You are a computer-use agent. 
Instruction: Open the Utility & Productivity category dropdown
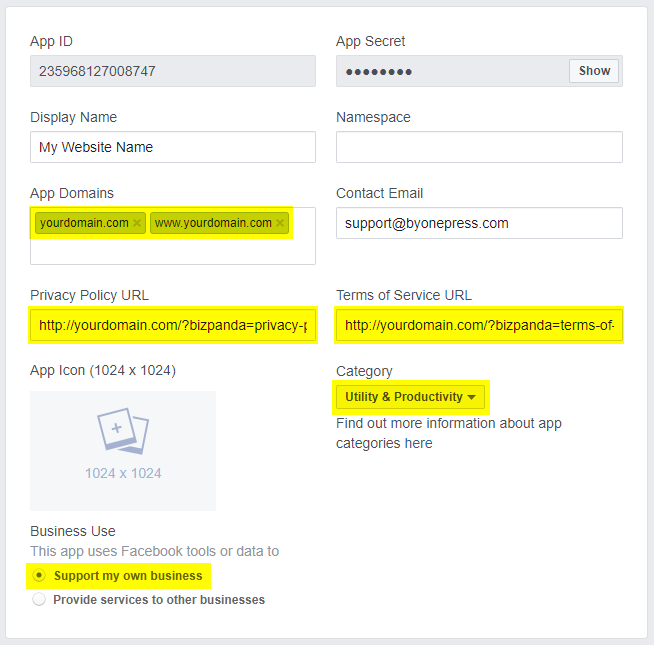tap(410, 397)
